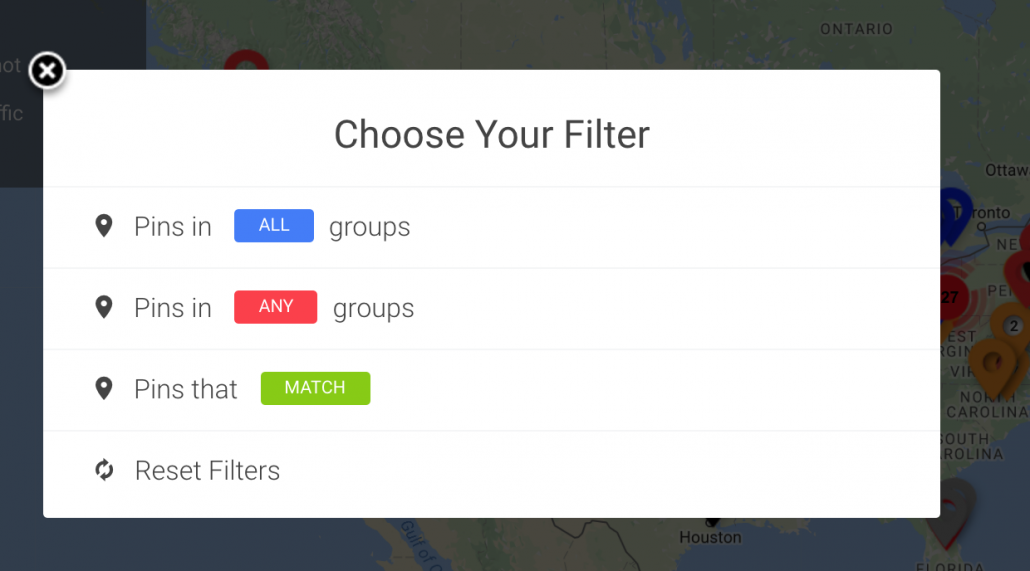The height and width of the screenshot is (571, 1030).
Task: Click the 'Pins in' text of ALL row
Action: click(173, 227)
